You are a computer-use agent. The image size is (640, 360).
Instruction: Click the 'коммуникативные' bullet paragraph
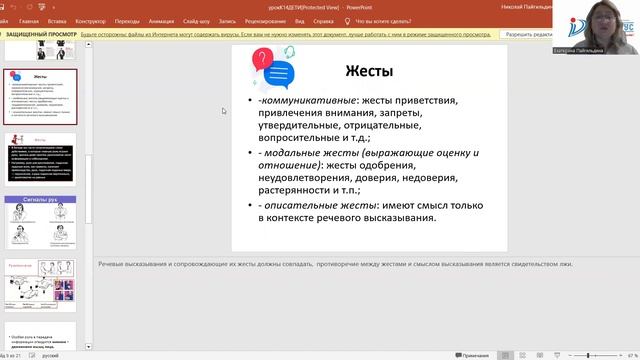[x=358, y=119]
